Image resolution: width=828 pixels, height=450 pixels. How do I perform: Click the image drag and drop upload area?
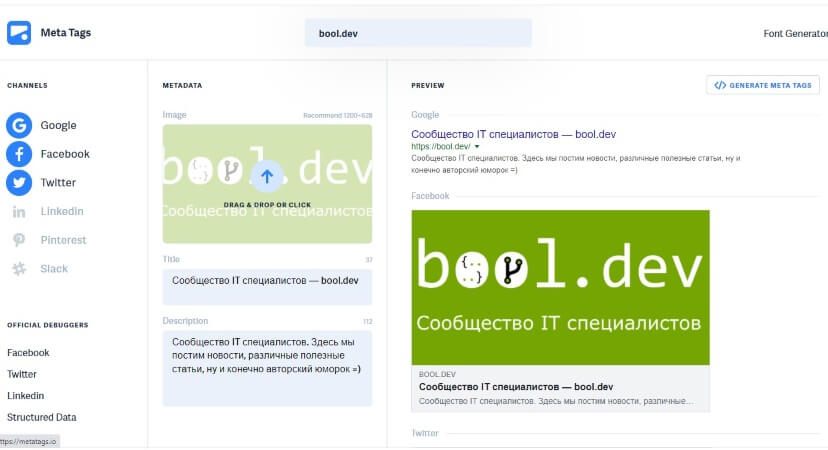[x=267, y=184]
